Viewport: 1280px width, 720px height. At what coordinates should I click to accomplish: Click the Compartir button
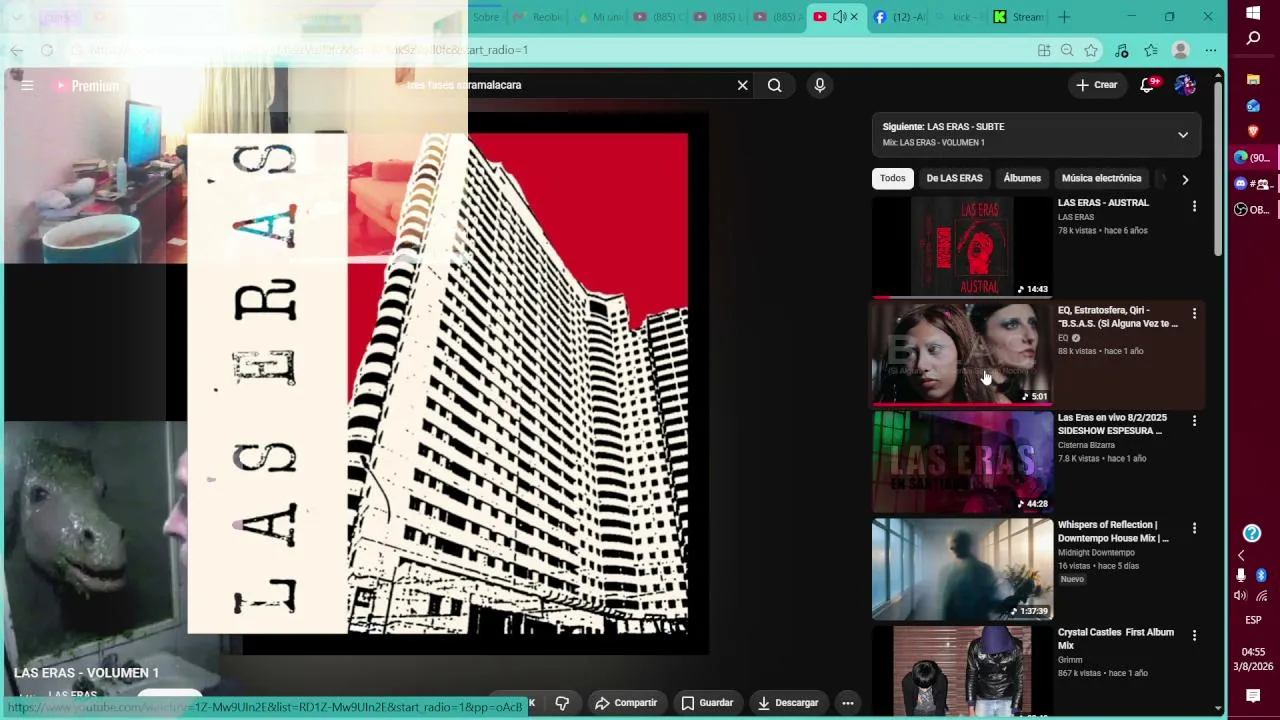[x=626, y=703]
